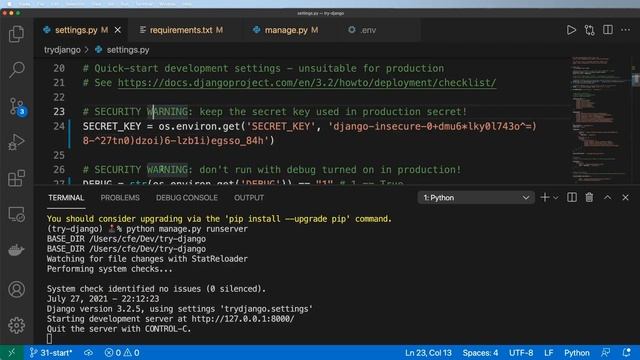The width and height of the screenshot is (640, 360).
Task: Click 'python manage.py runserver' terminal command
Action: (187, 229)
